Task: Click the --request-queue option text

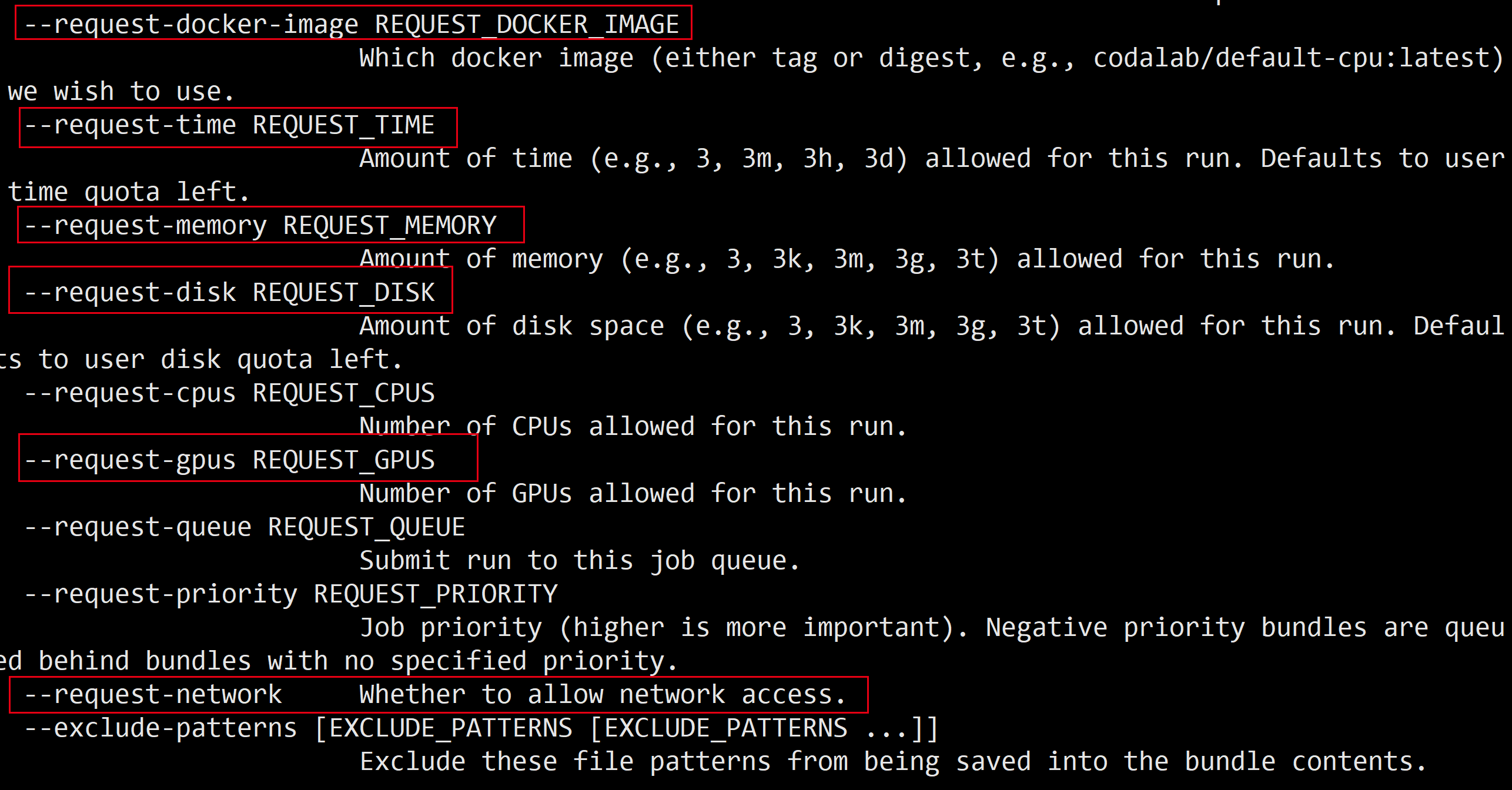Action: 138,527
